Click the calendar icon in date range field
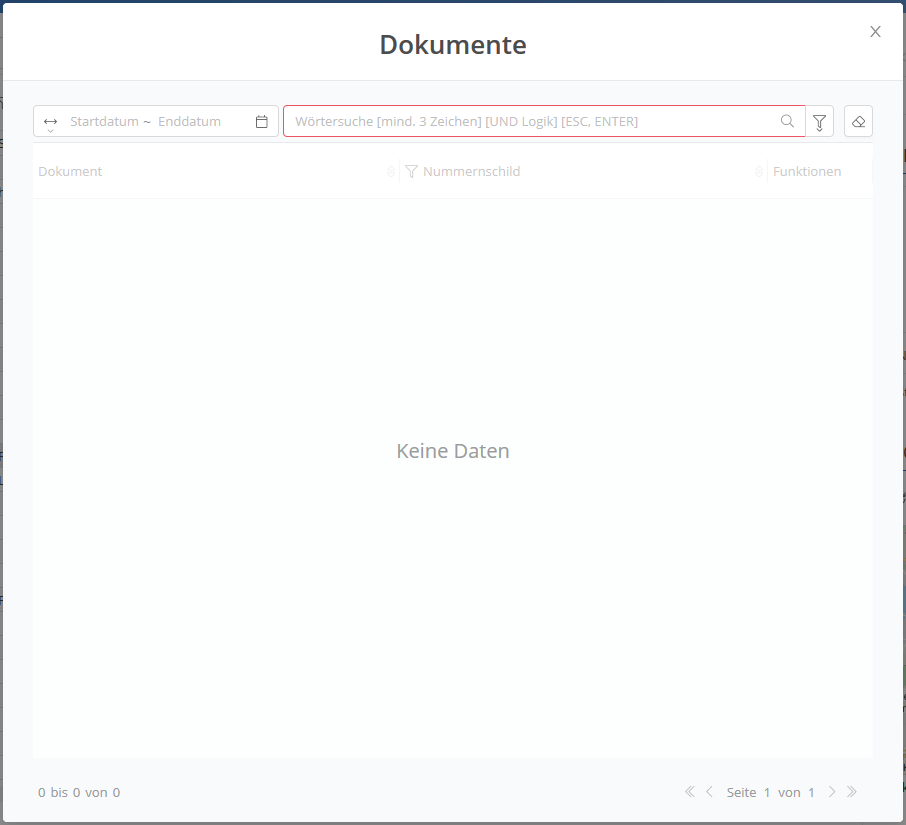Image resolution: width=906 pixels, height=825 pixels. (x=262, y=122)
